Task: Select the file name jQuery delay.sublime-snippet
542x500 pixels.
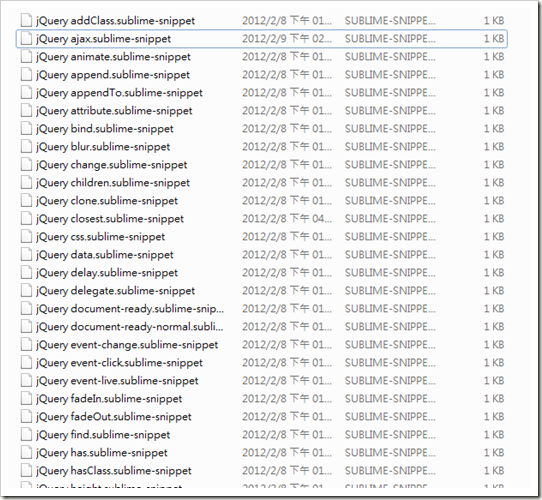Action: pos(107,272)
